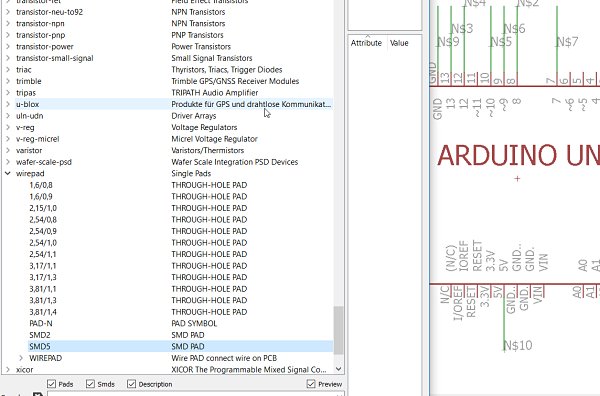Toggle the Smds checkbox
600x396 pixels.
coord(90,384)
